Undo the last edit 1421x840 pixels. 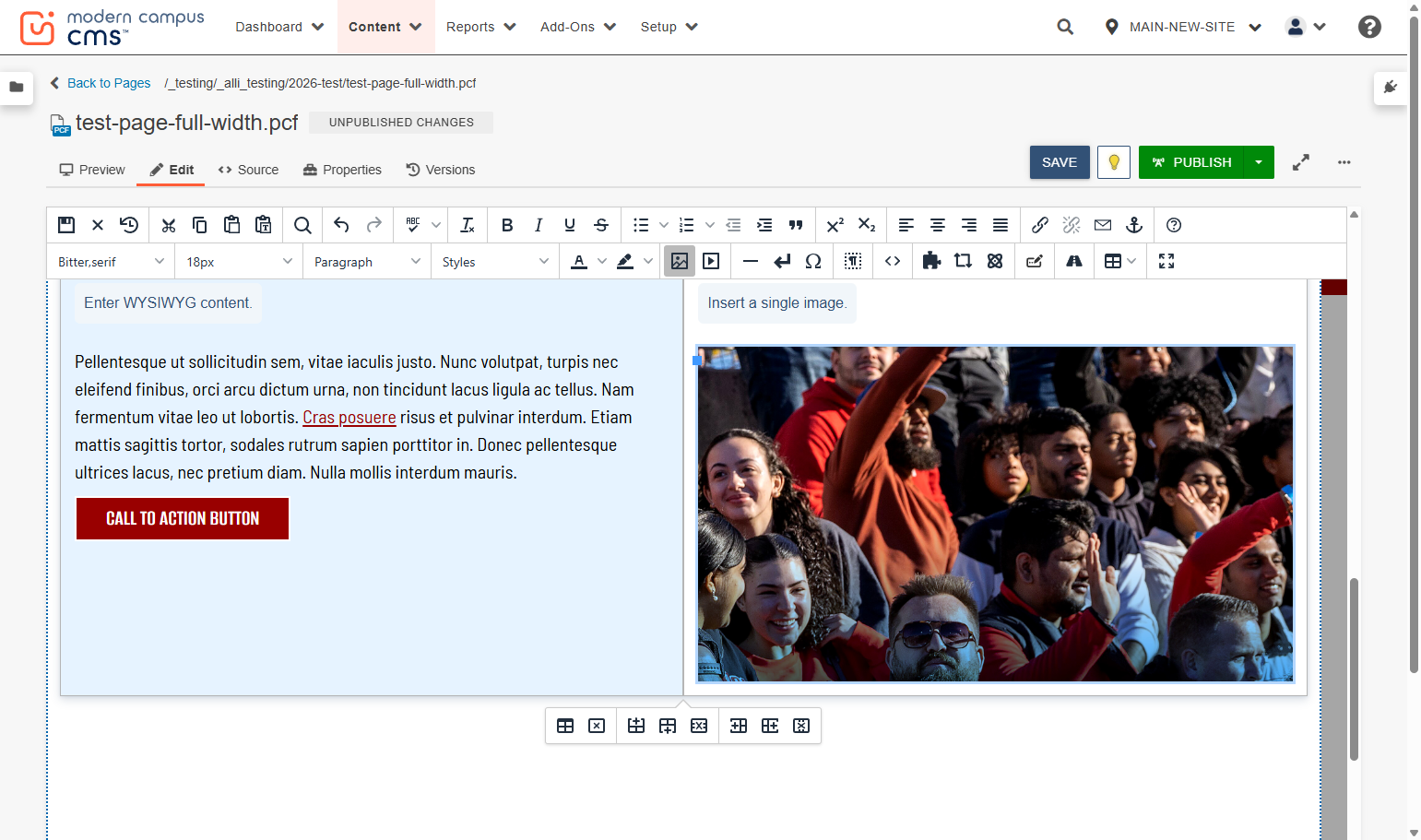pyautogui.click(x=341, y=225)
